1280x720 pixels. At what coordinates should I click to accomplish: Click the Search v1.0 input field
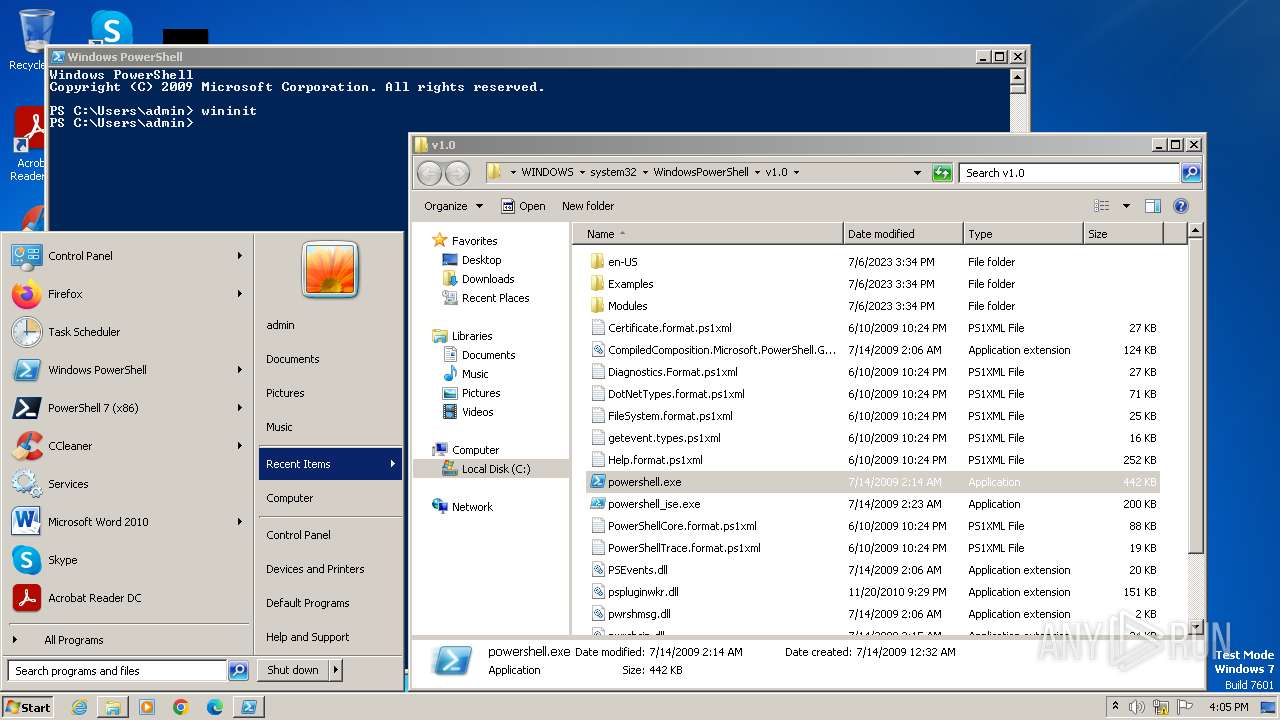click(1069, 173)
